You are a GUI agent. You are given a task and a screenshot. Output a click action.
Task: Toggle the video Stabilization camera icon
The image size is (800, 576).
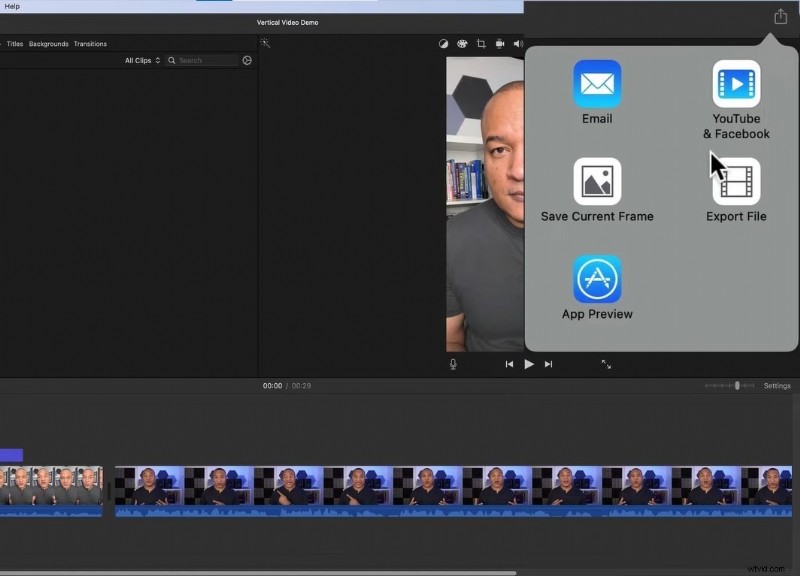click(x=499, y=44)
